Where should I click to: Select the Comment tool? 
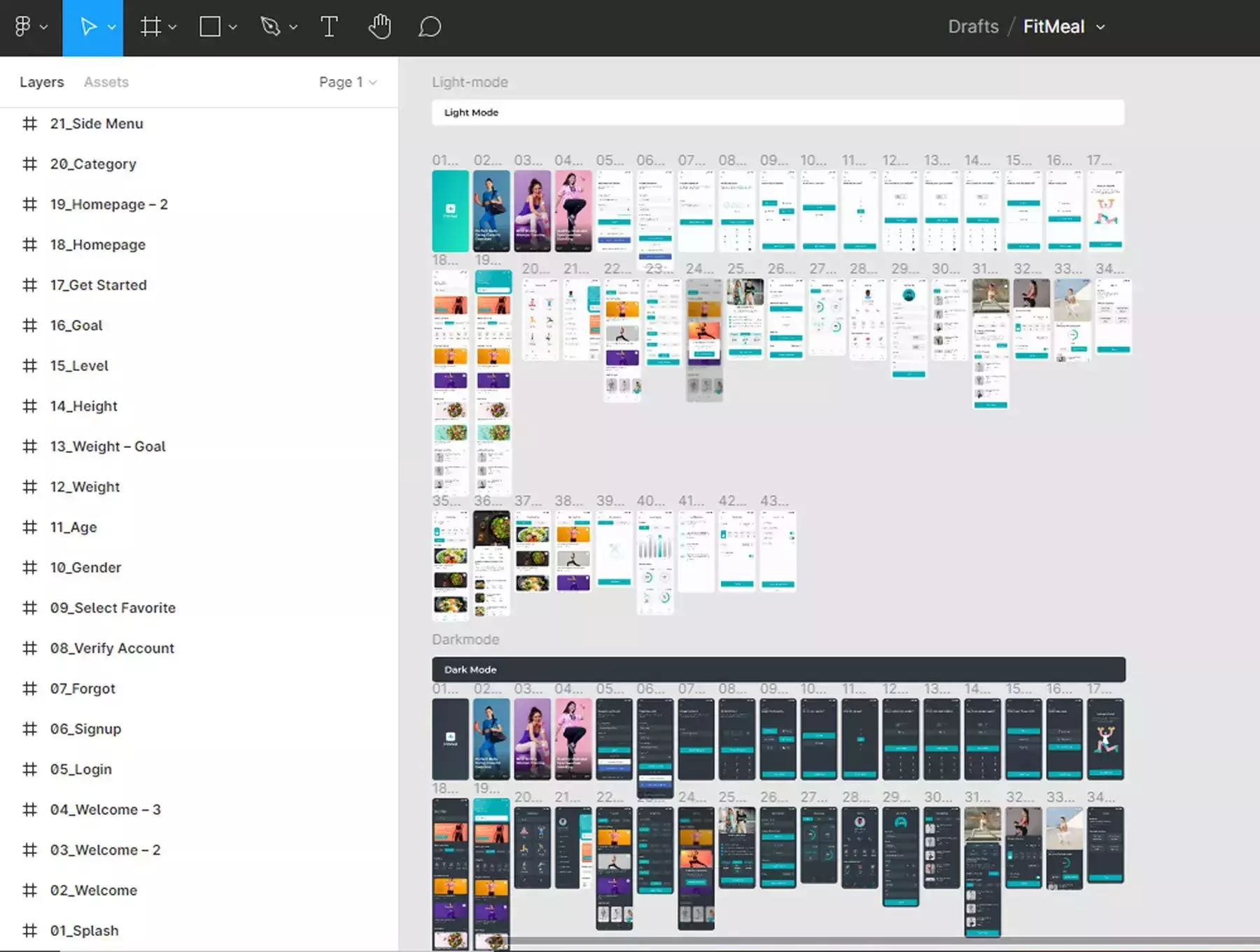(x=430, y=27)
